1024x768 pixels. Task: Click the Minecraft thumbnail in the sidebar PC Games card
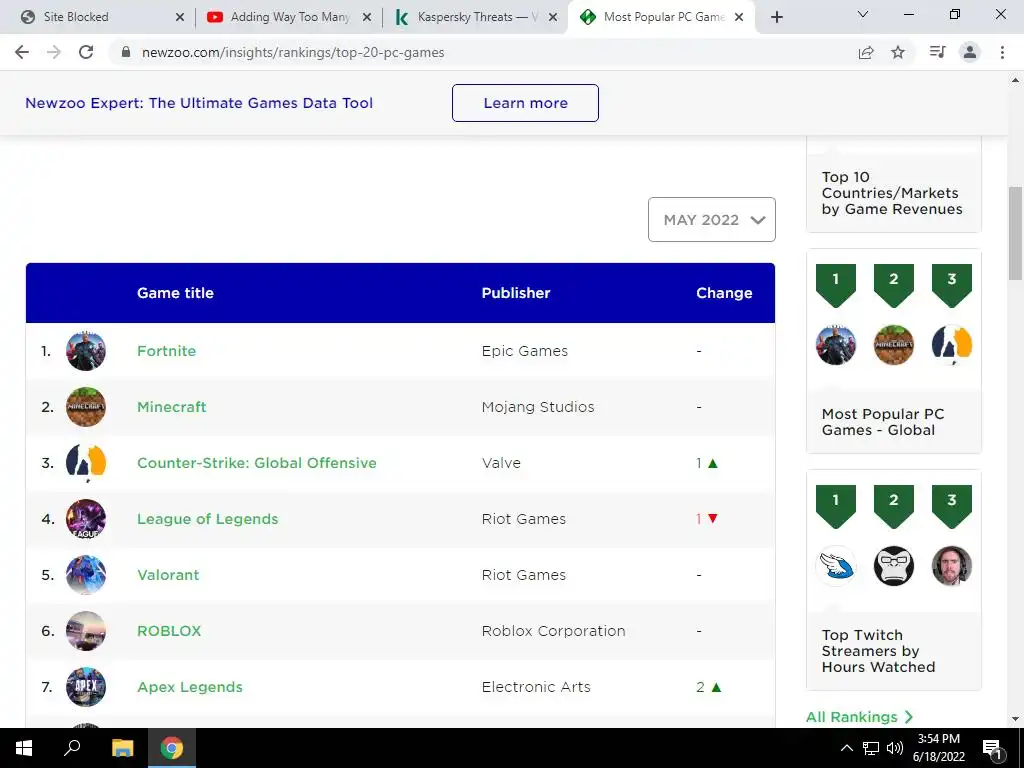click(x=893, y=345)
